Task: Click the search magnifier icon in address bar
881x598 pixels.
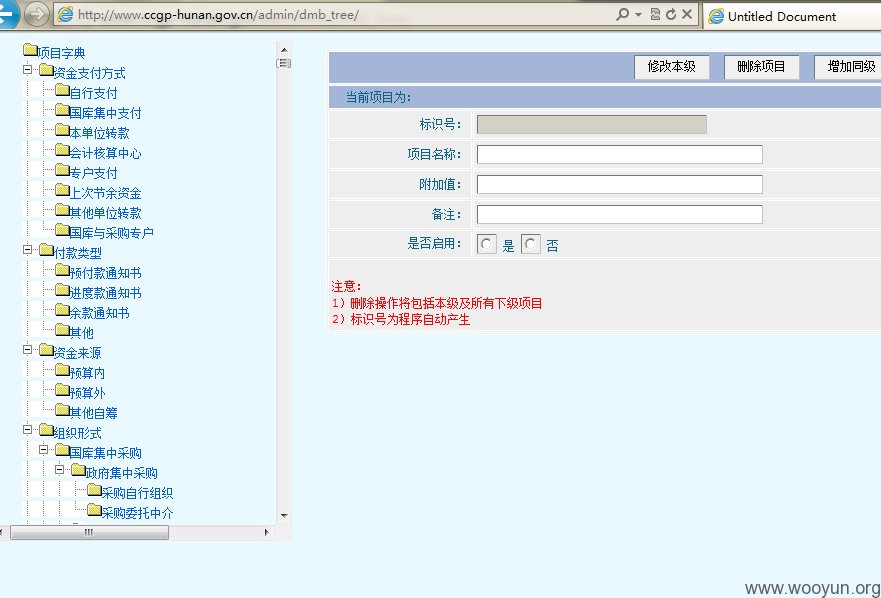Action: coord(622,15)
